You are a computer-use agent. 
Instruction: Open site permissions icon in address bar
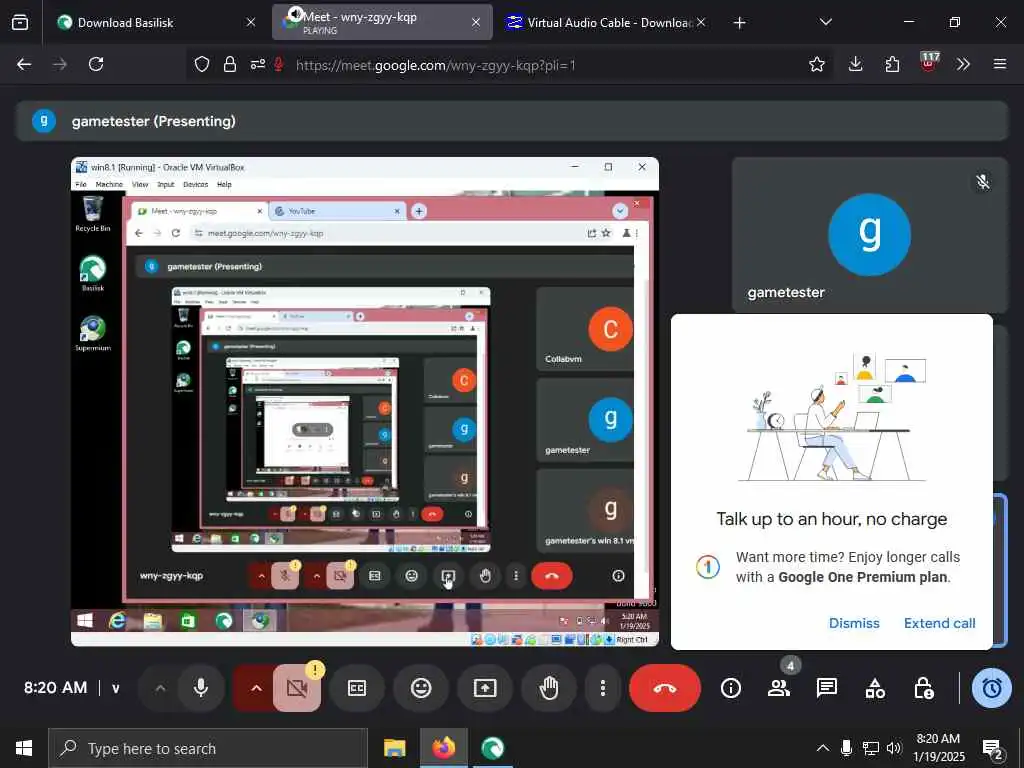(258, 64)
